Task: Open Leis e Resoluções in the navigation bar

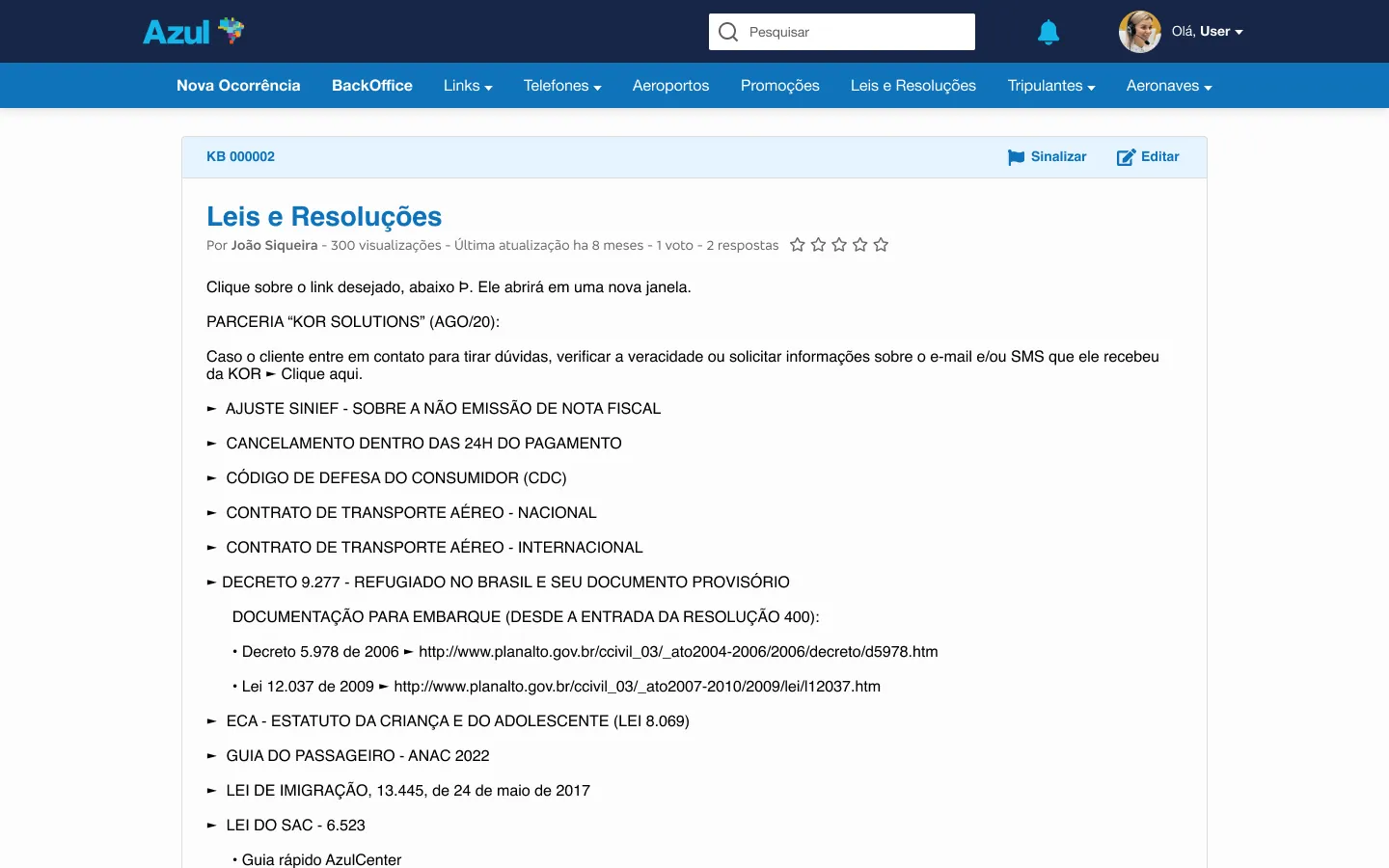Action: [x=913, y=86]
